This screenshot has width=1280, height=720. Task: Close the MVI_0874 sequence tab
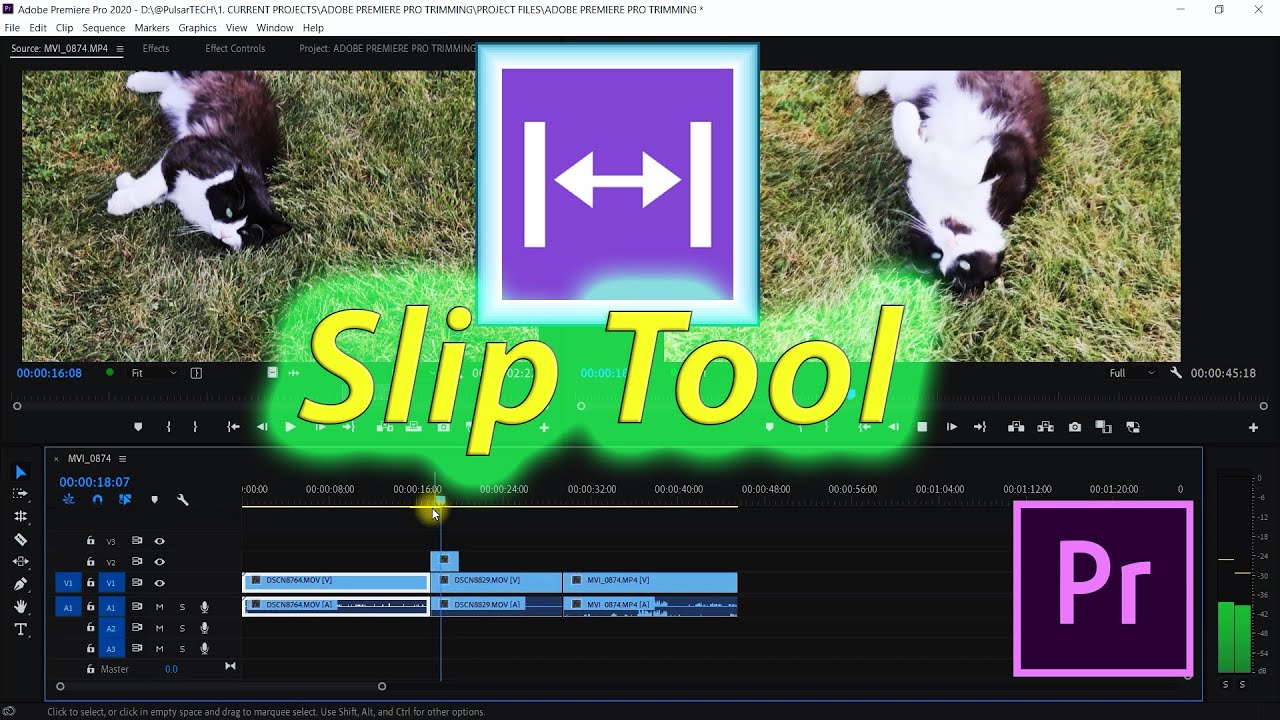tap(56, 459)
